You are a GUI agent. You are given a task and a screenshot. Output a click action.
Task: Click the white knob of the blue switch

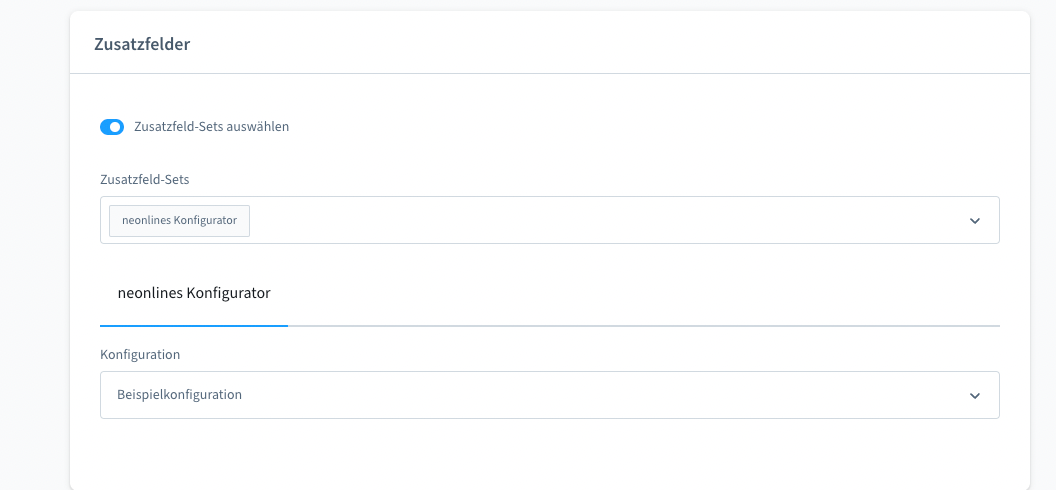[116, 127]
